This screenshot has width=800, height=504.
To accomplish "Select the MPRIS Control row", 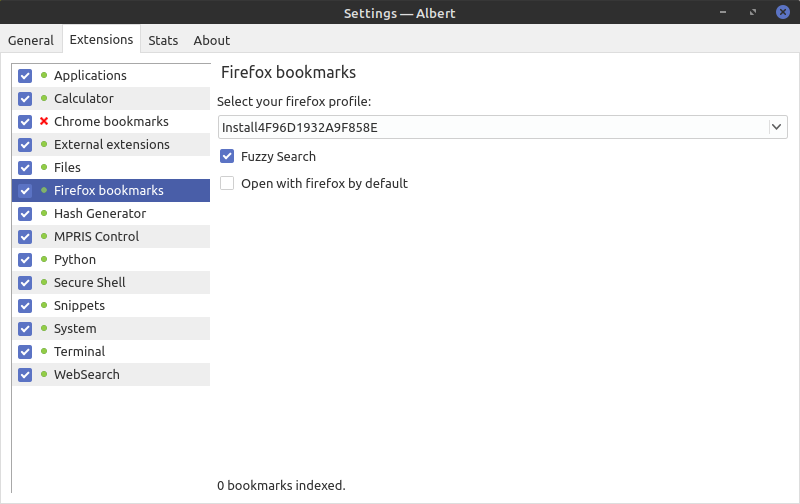I will [x=111, y=237].
